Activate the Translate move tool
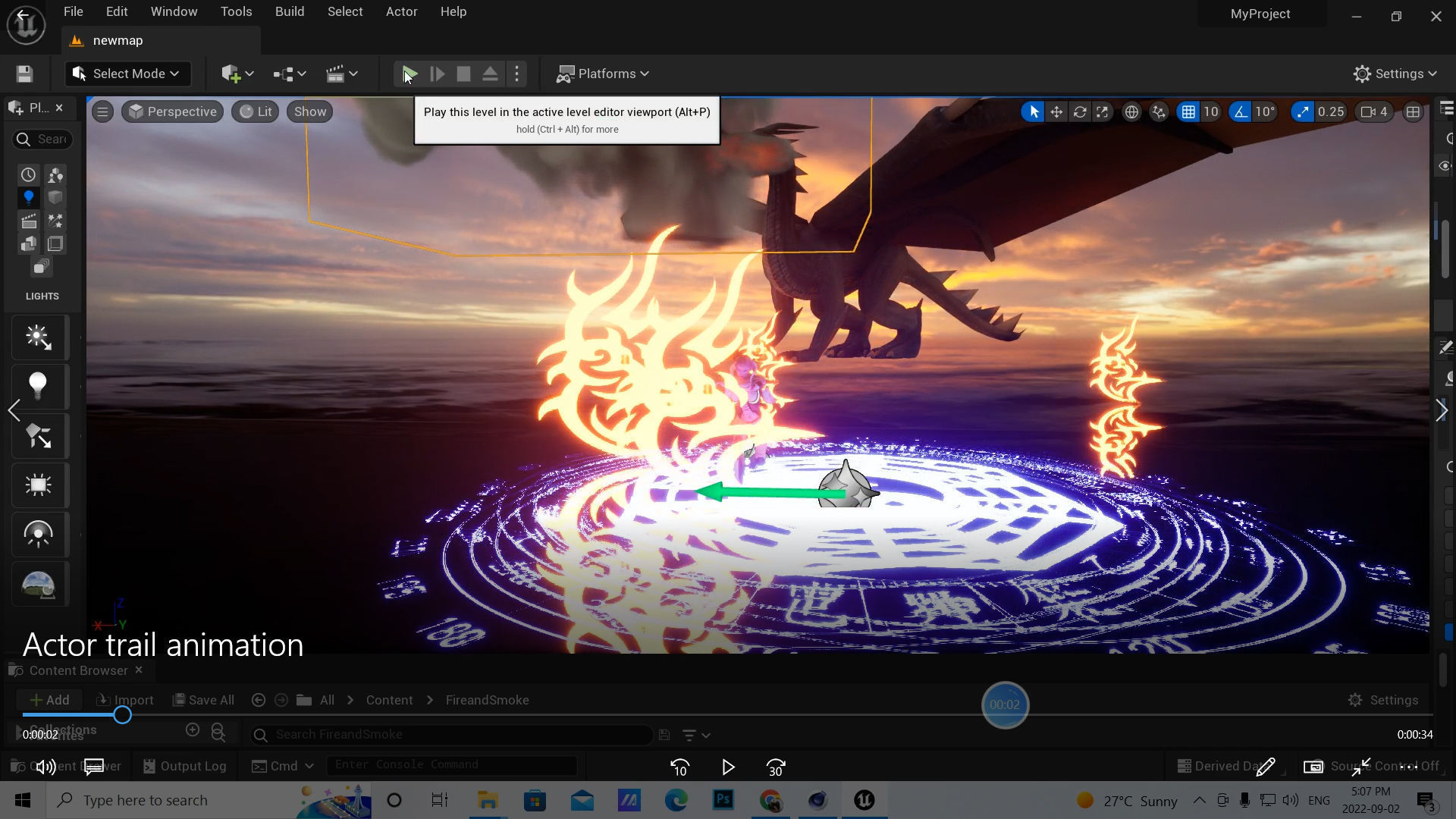 1056,111
